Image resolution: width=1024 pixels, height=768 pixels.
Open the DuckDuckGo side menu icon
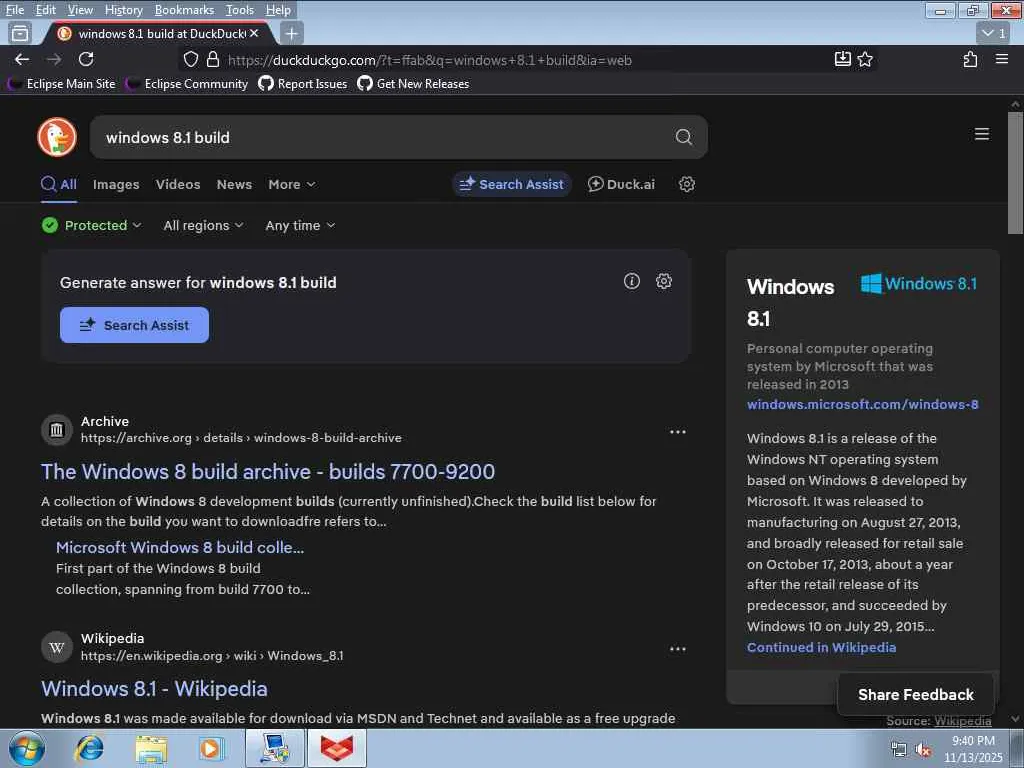981,134
